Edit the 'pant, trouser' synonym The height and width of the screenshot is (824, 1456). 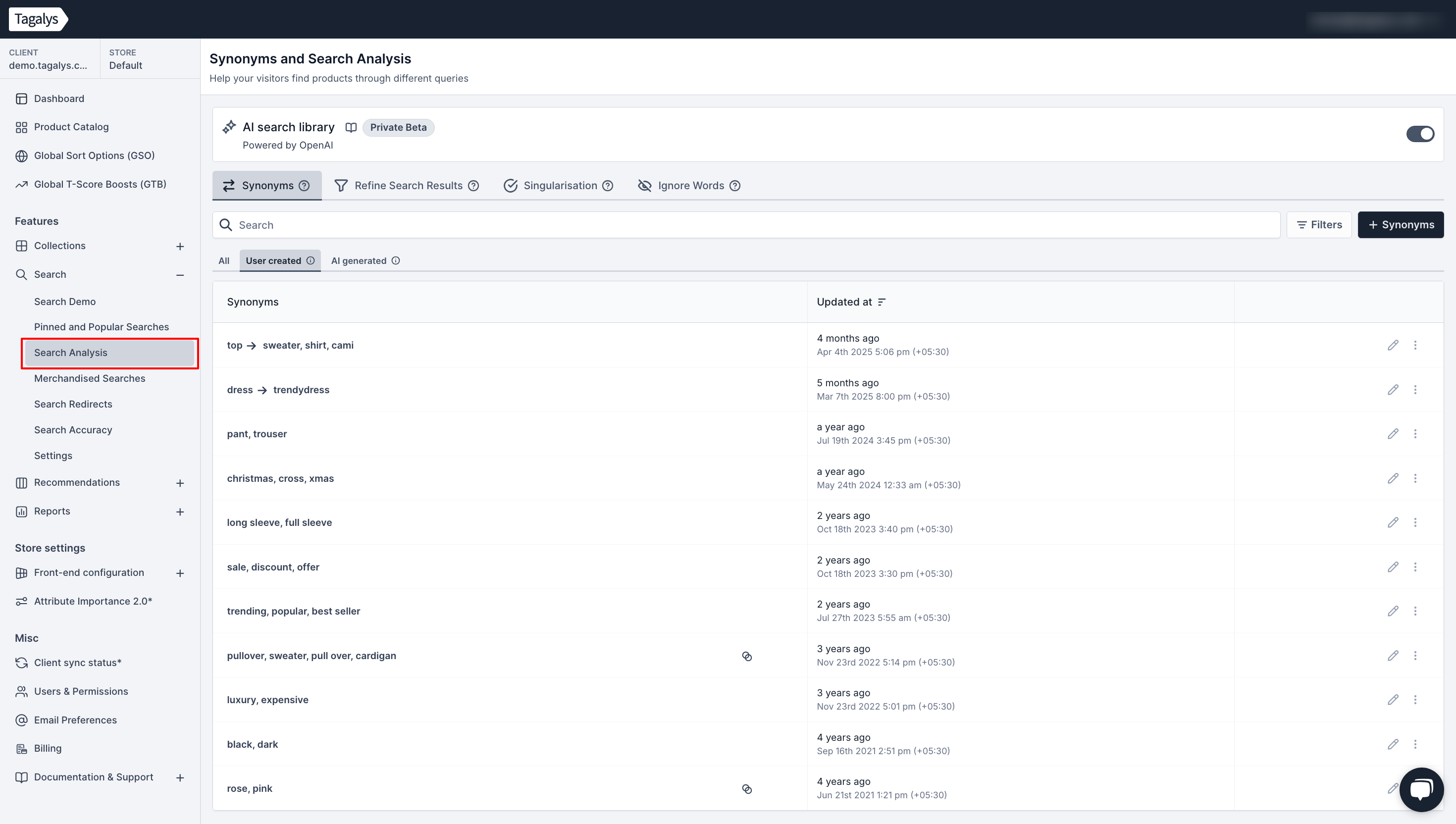(1393, 434)
